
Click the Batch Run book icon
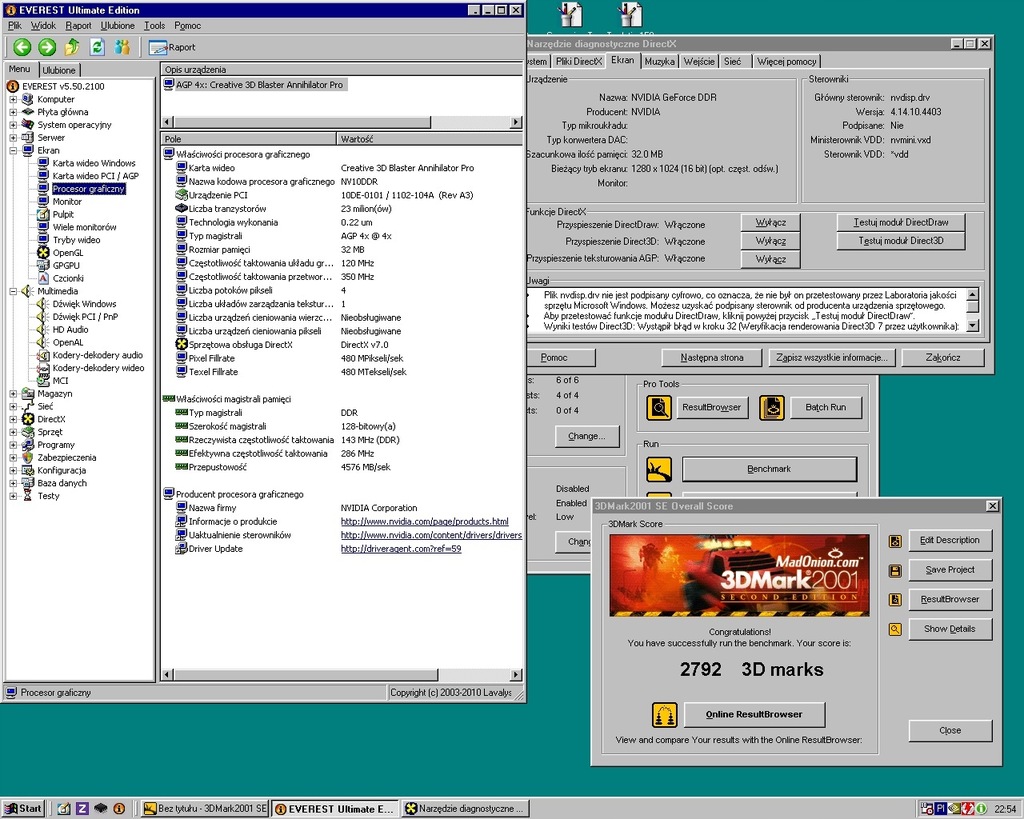coord(771,407)
